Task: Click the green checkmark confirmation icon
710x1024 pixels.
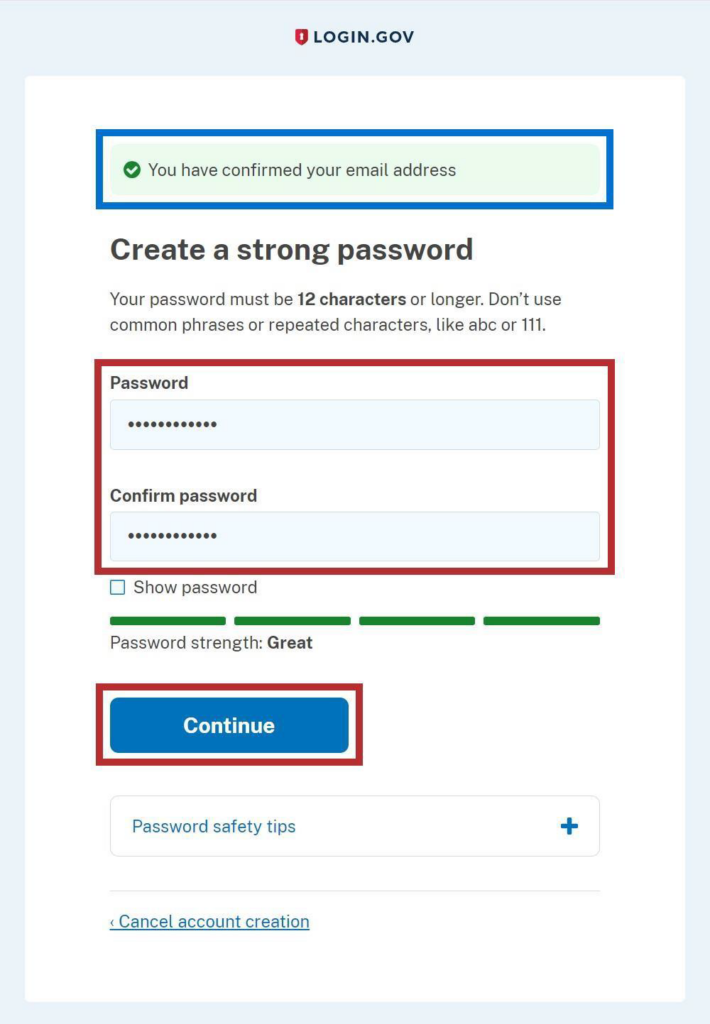Action: click(131, 170)
